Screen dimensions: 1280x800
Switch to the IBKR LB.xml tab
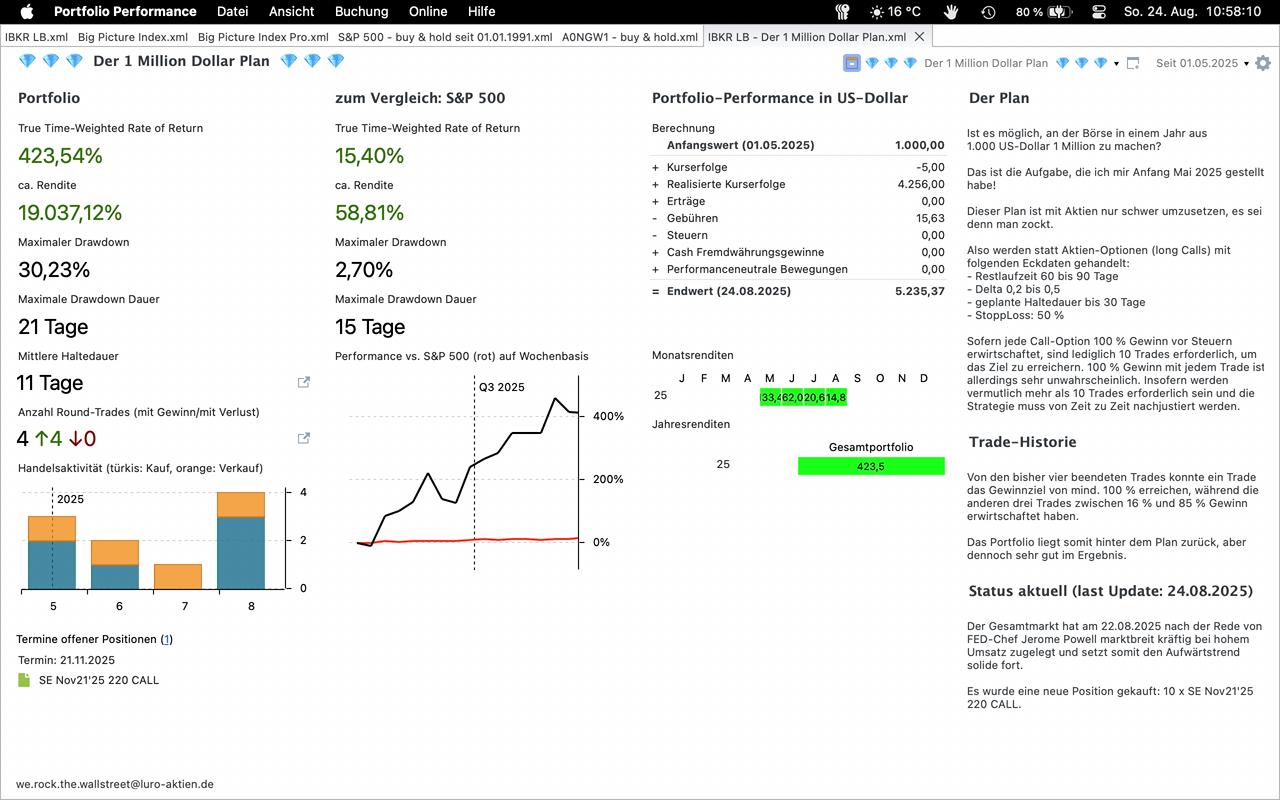(36, 37)
